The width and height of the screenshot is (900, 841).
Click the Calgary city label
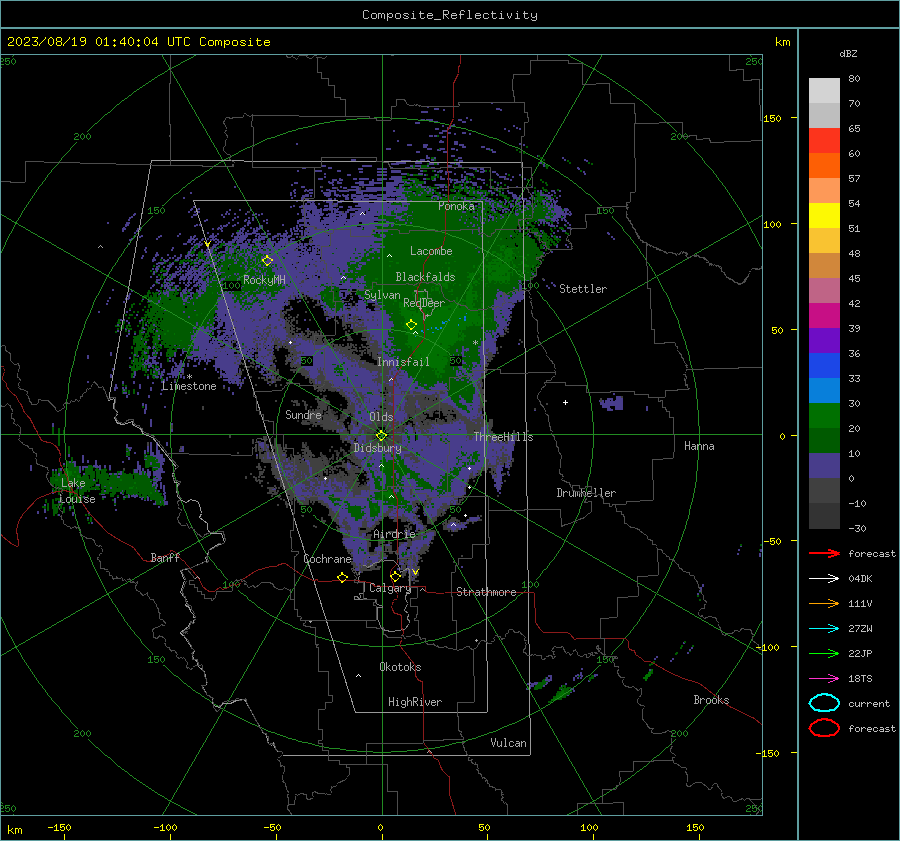(x=390, y=588)
